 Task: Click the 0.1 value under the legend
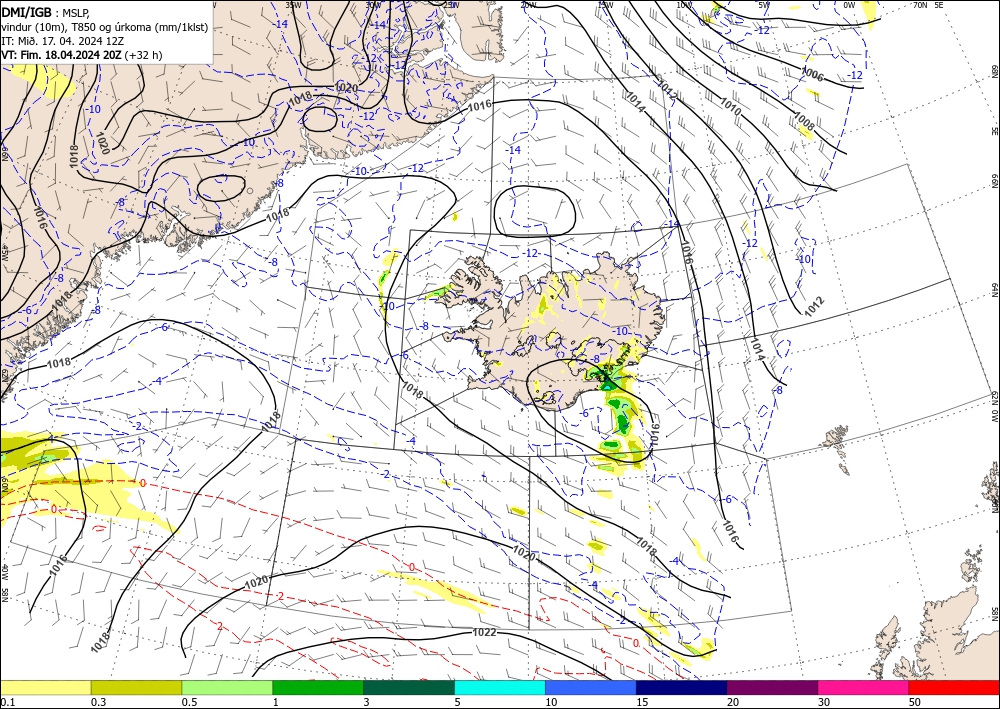(x=7, y=702)
